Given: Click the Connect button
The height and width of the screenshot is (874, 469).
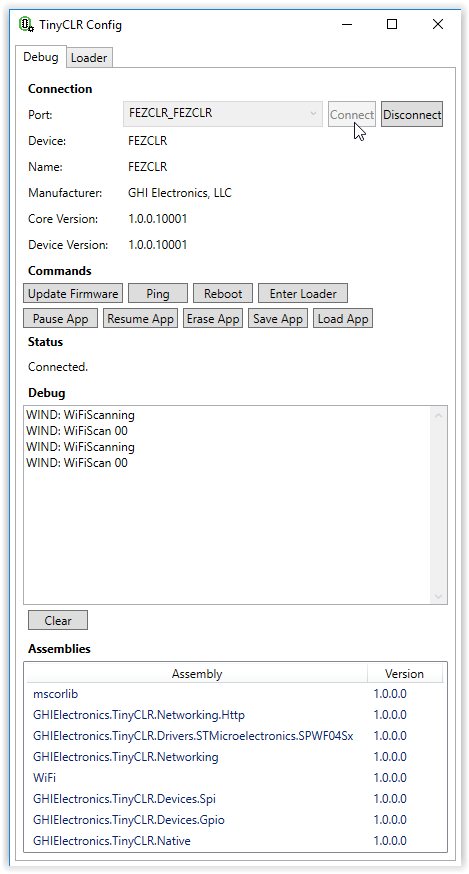Looking at the screenshot, I should tap(352, 114).
